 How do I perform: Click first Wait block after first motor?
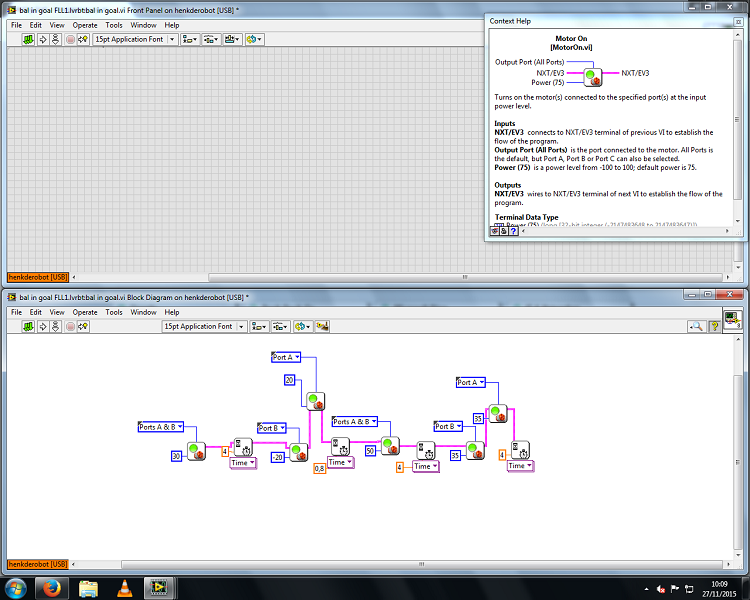(x=243, y=447)
